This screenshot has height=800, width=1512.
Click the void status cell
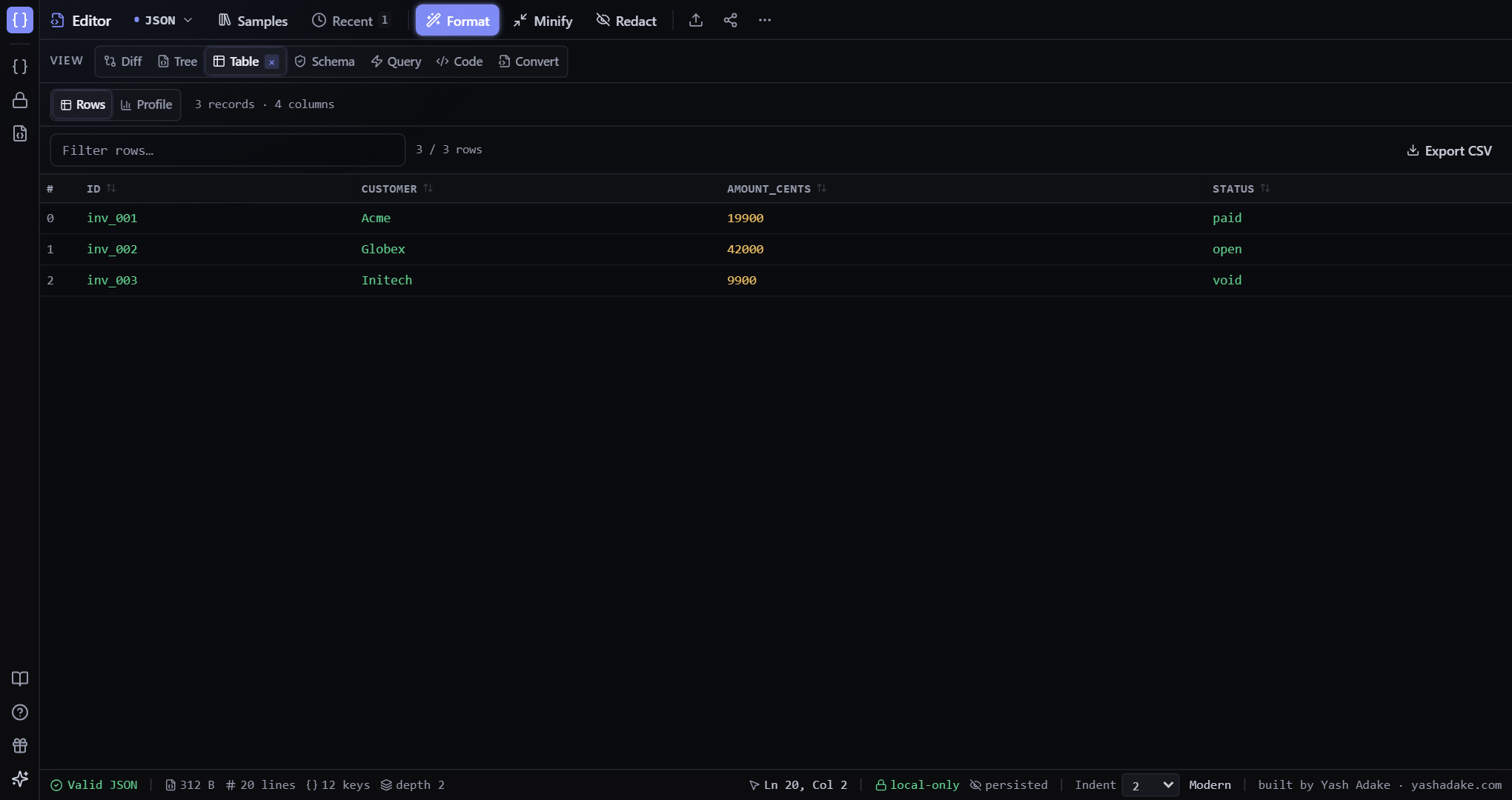(1227, 281)
